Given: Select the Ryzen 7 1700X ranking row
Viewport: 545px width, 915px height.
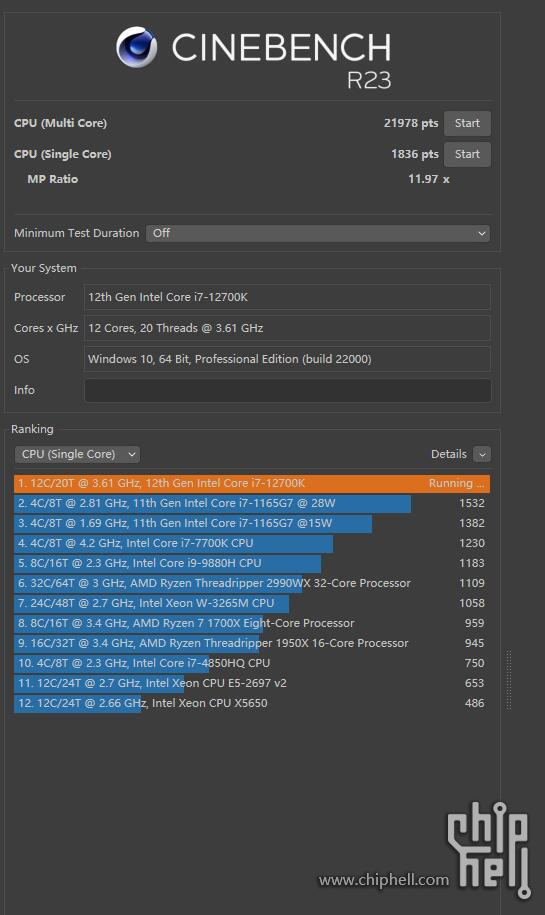Looking at the screenshot, I should click(252, 623).
